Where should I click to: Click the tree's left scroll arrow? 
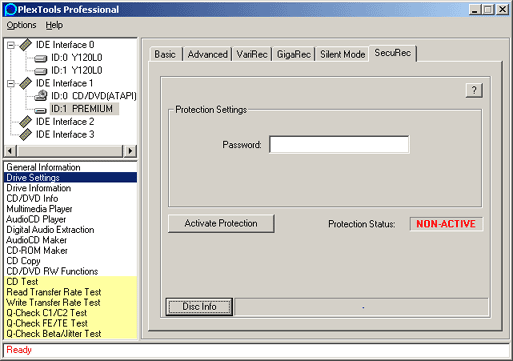pos(10,151)
